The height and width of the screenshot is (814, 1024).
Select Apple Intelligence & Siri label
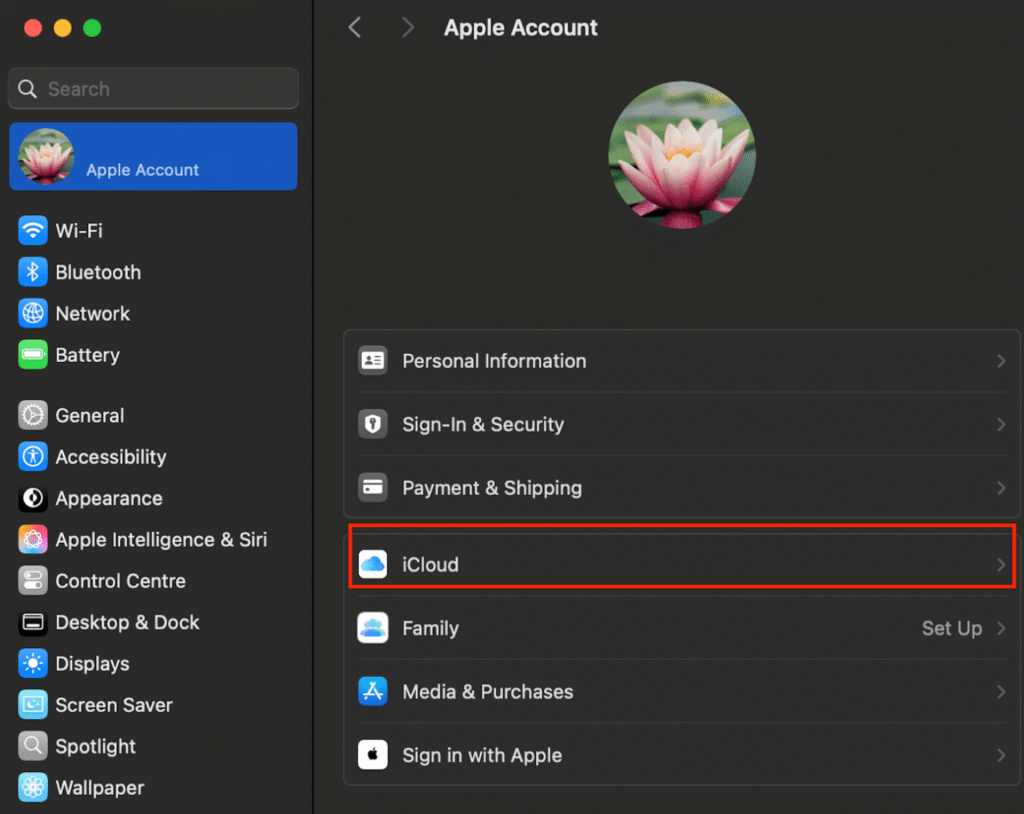coord(161,540)
